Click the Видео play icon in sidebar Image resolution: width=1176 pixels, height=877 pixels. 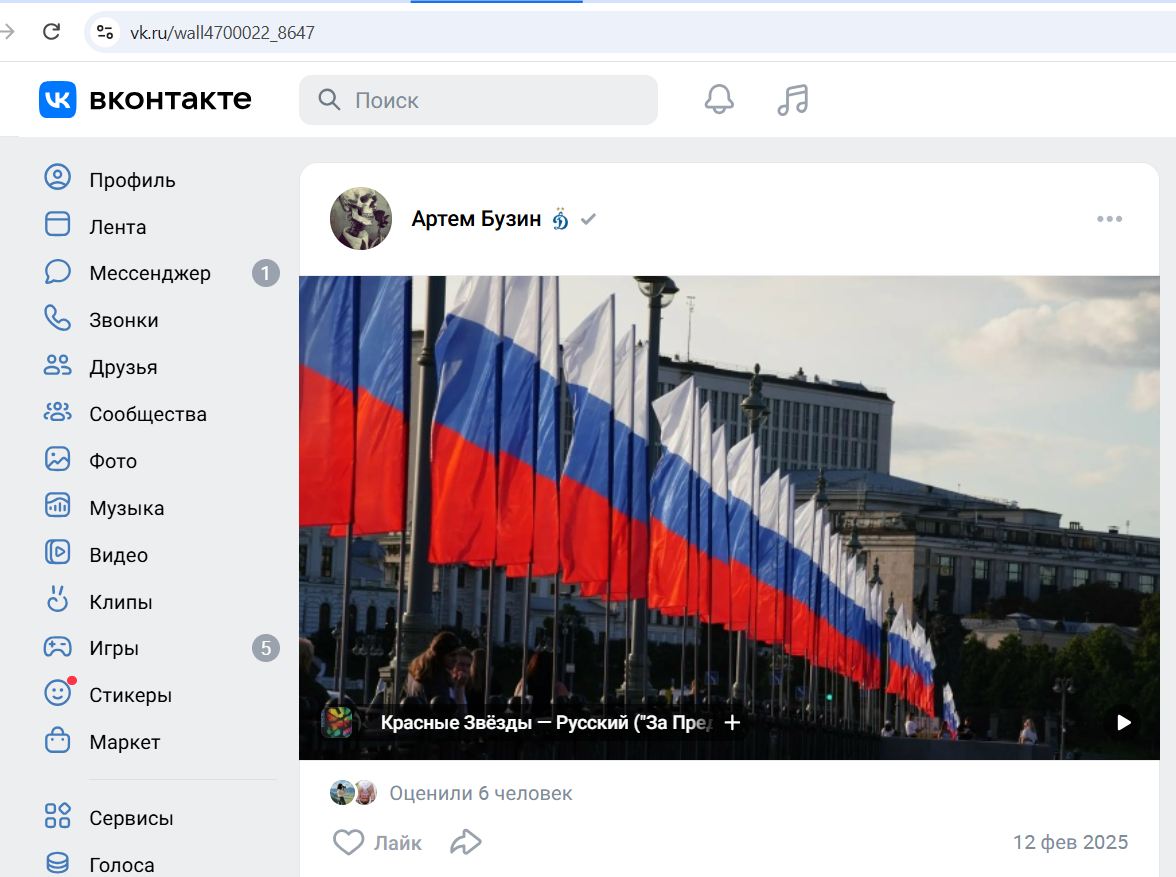(58, 553)
